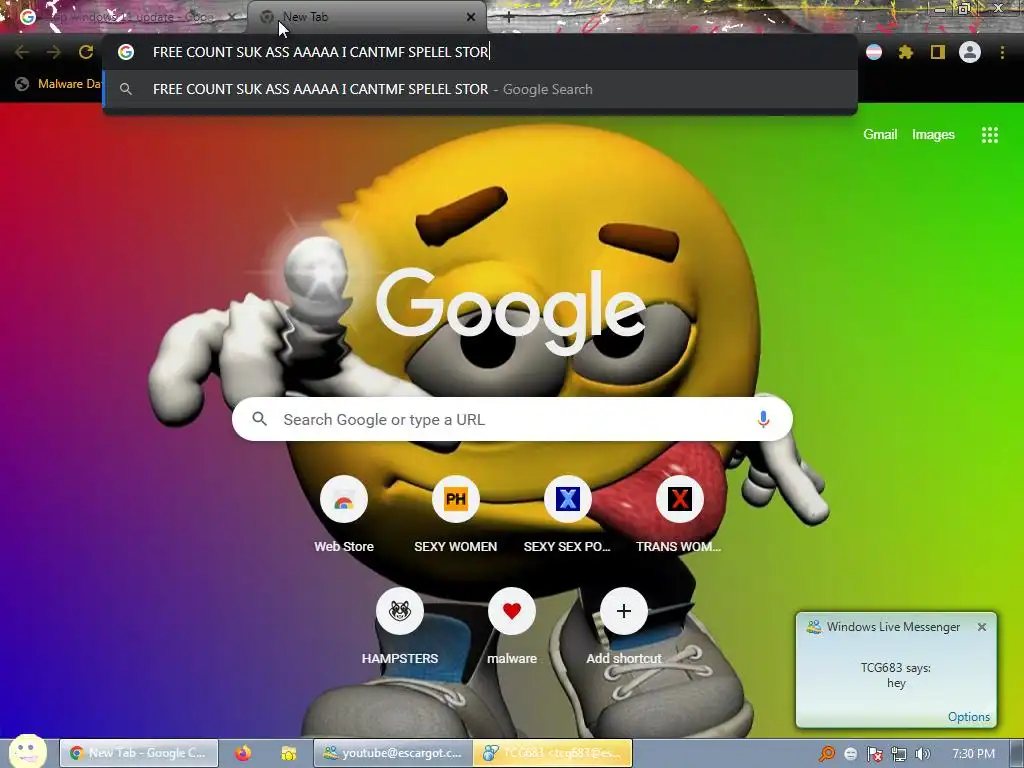
Task: Open the SEXY WOMEN shortcut tile
Action: tap(455, 516)
